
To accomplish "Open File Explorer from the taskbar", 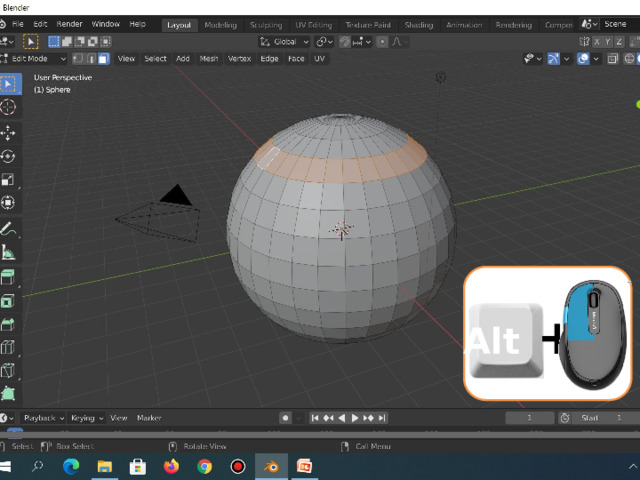I will 104,467.
